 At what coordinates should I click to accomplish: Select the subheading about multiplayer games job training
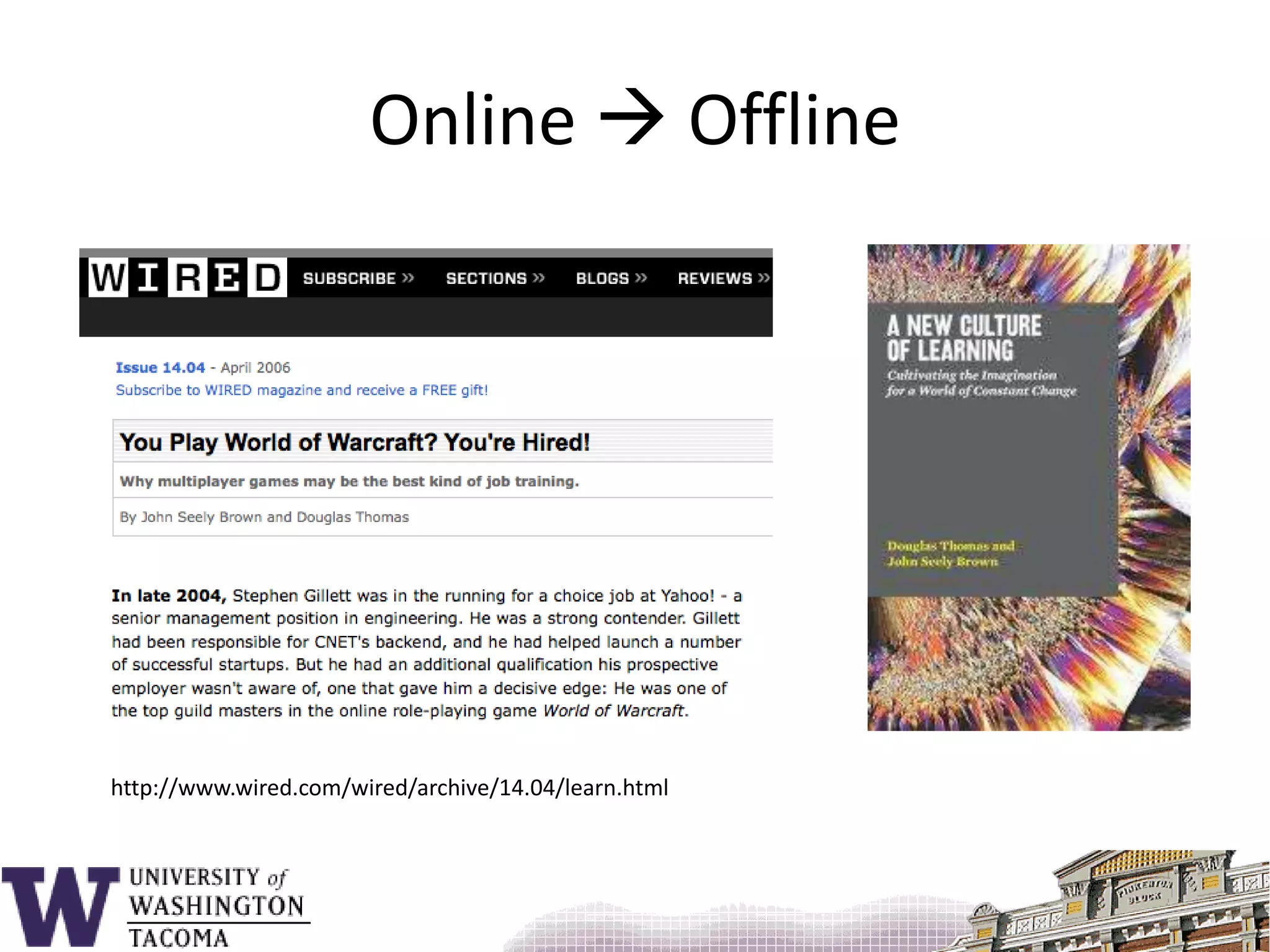coord(349,482)
